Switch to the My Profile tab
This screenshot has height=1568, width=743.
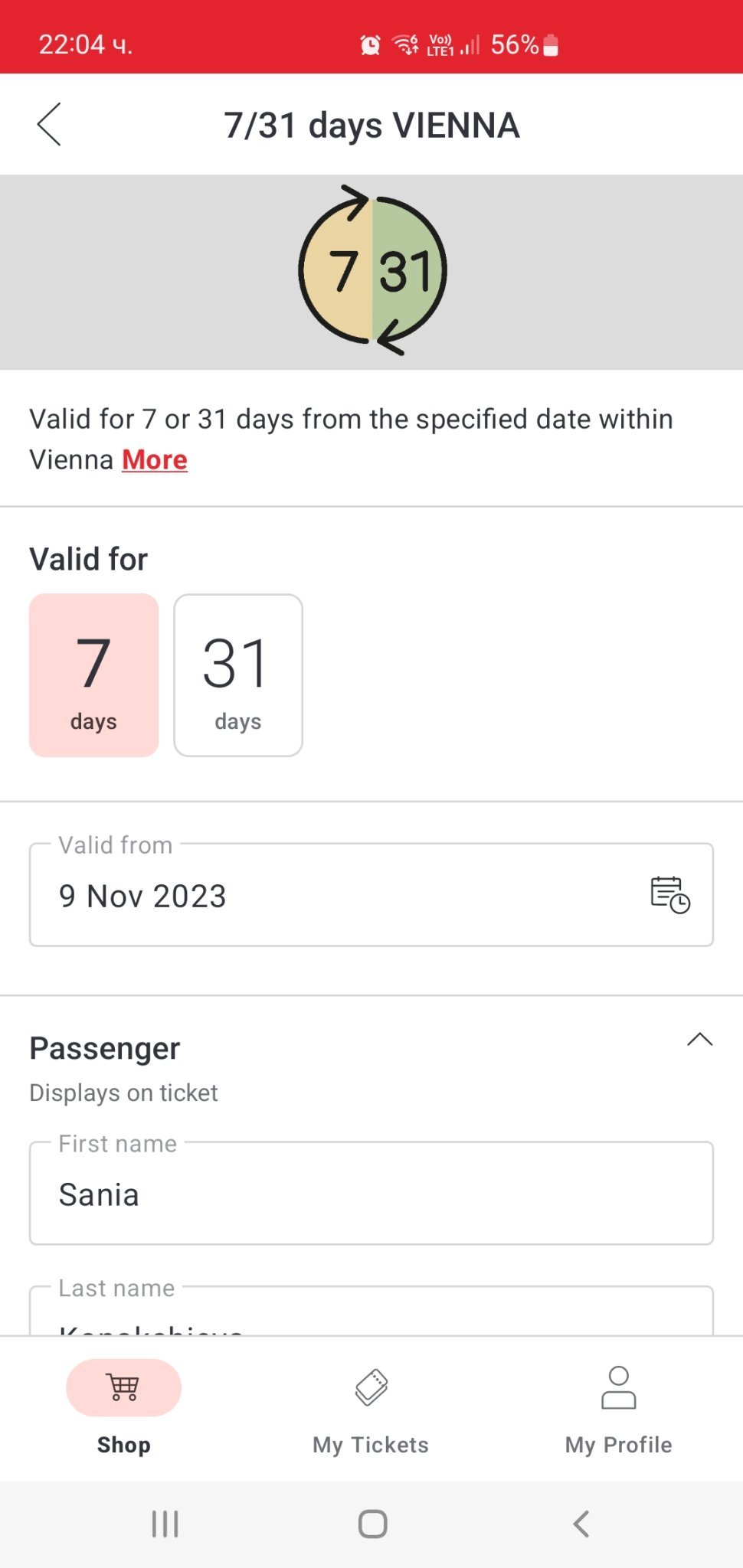pos(618,1445)
